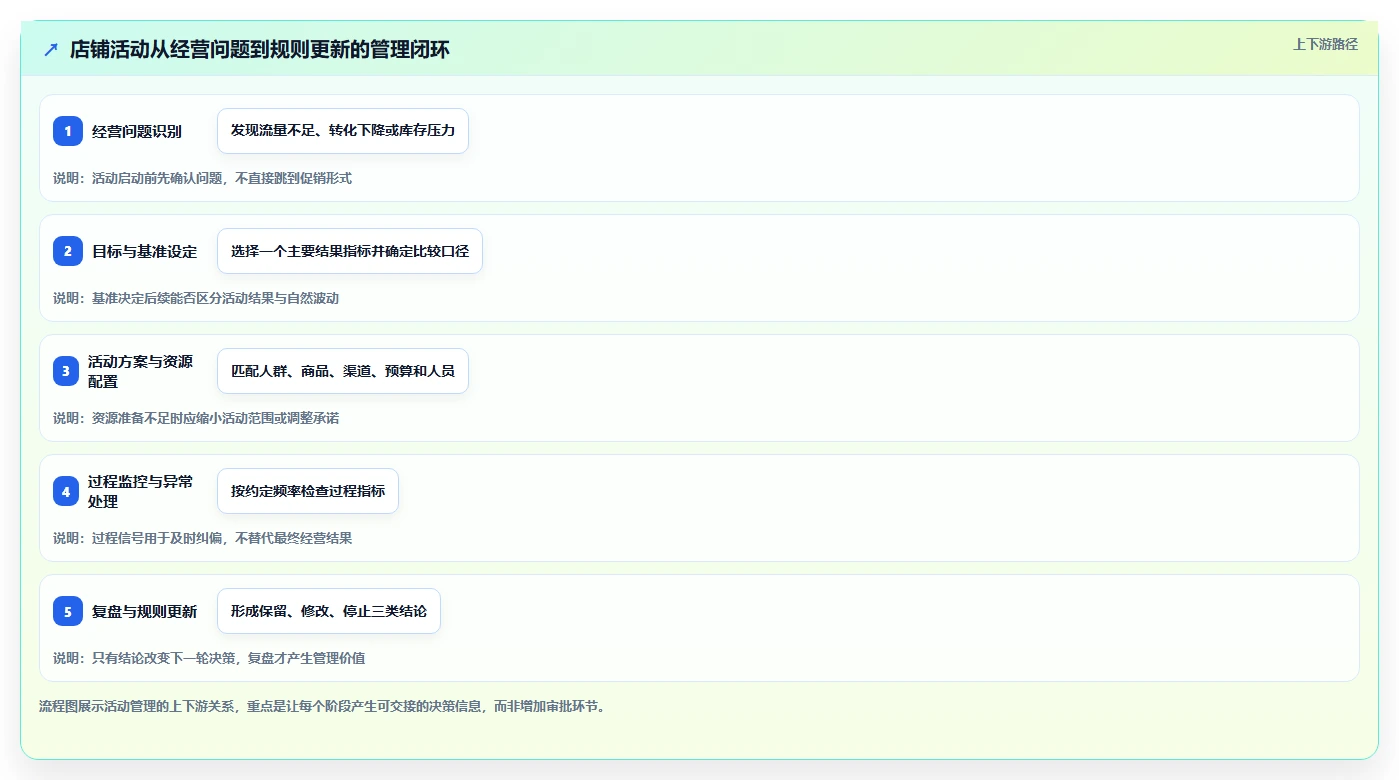Click step number 5 badge
This screenshot has height=780, width=1399.
pyautogui.click(x=68, y=611)
